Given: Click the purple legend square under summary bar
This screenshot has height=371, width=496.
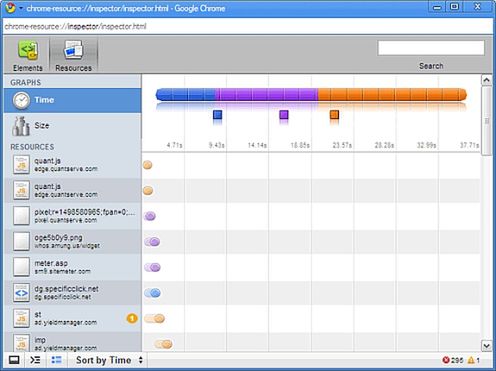Looking at the screenshot, I should (284, 115).
